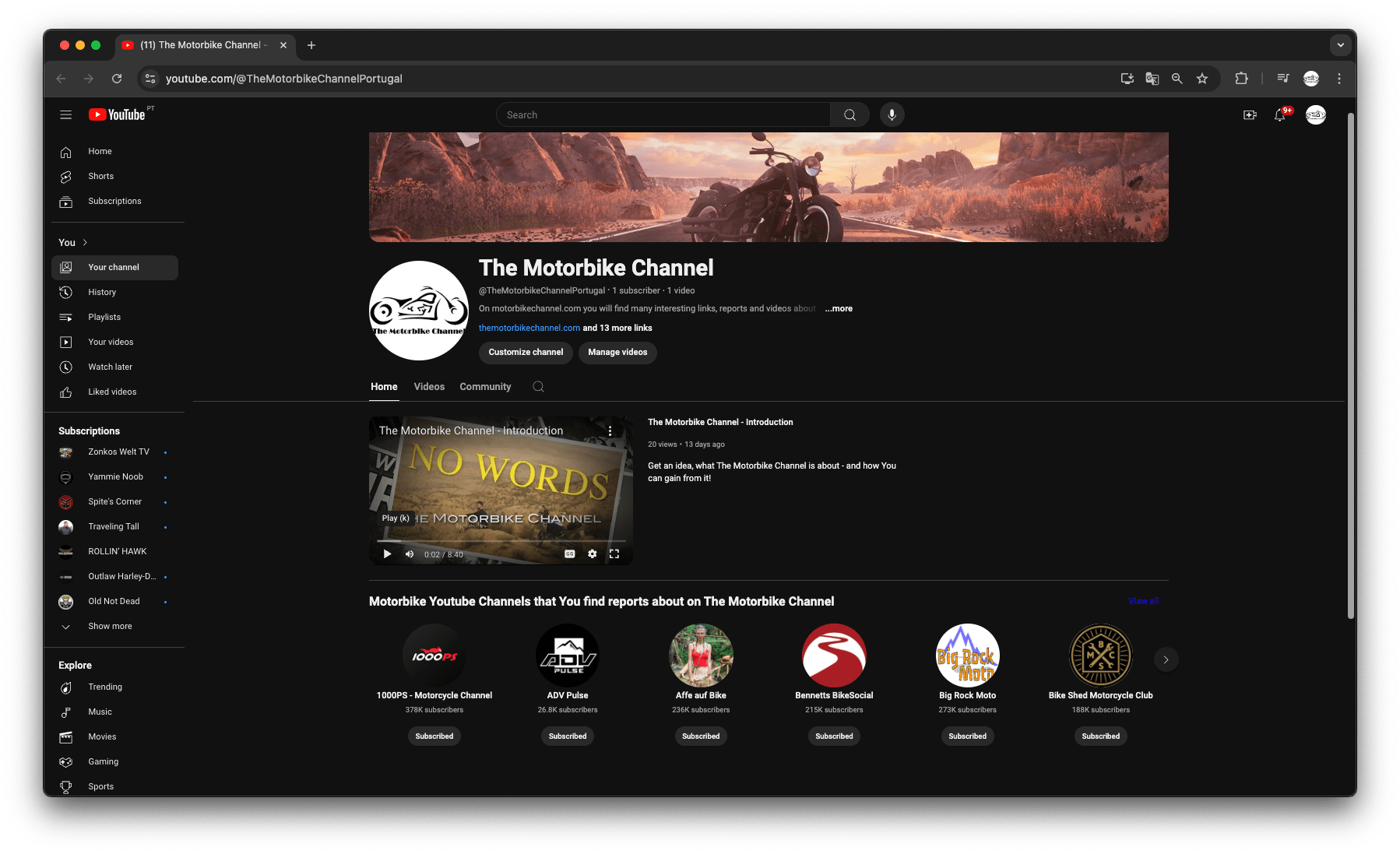Screen dimensions: 1400x854
Task: Click the voice search microphone icon
Action: [892, 115]
